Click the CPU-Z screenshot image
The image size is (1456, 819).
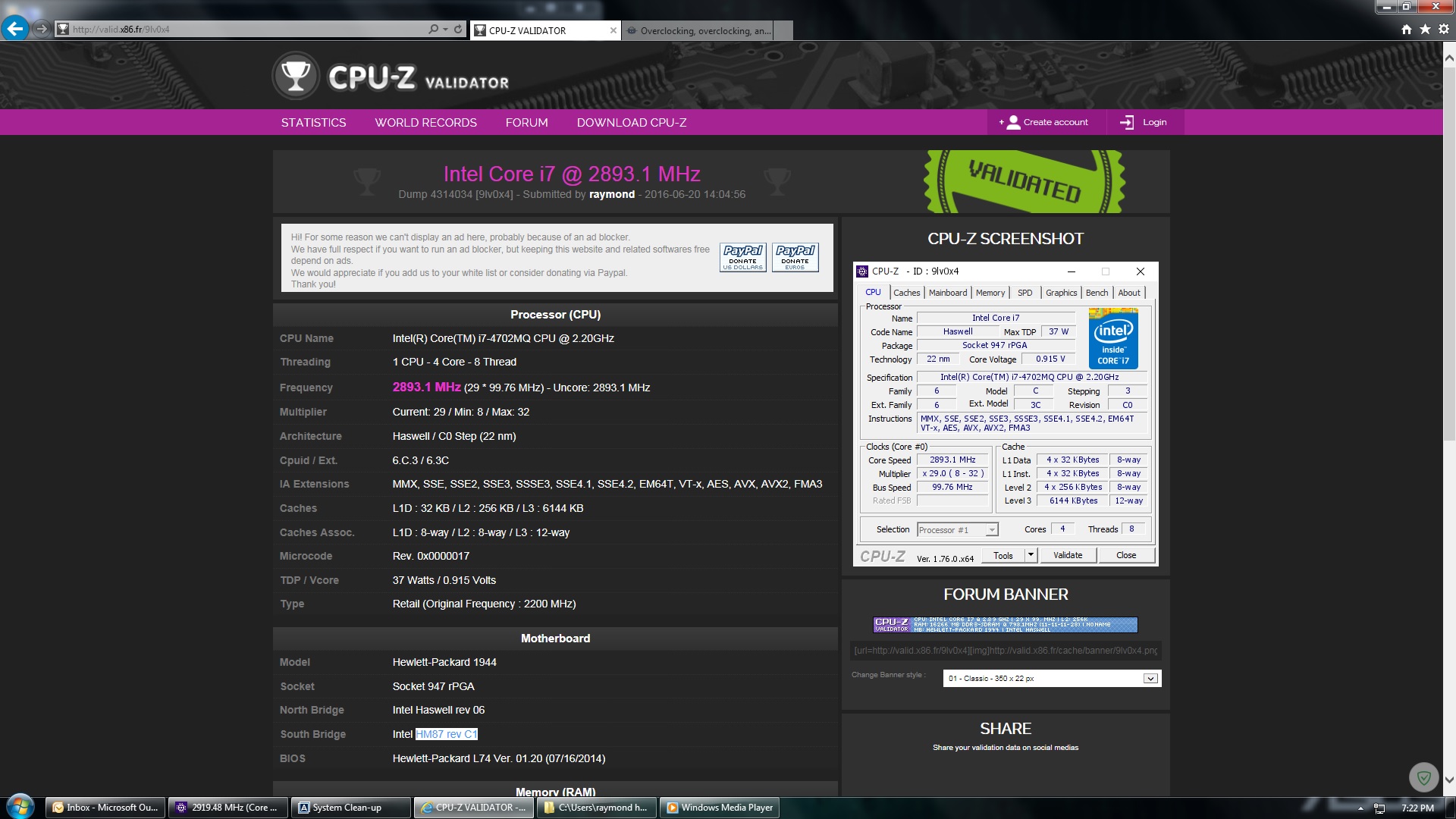[x=1006, y=414]
